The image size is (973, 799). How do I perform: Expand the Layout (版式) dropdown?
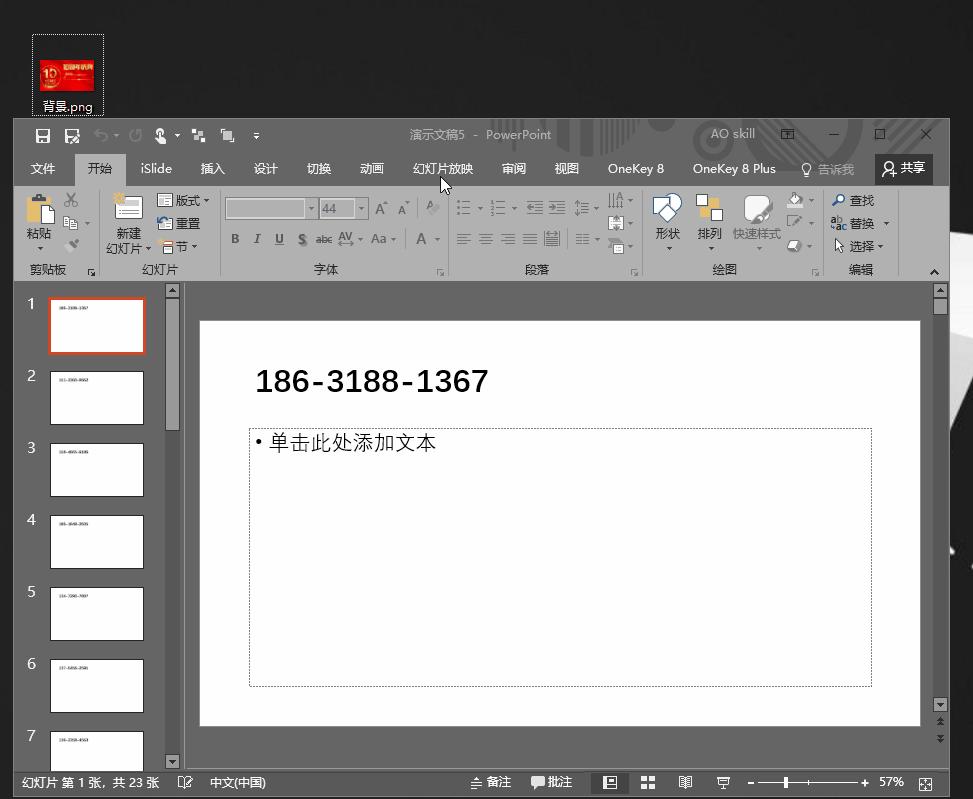point(184,201)
